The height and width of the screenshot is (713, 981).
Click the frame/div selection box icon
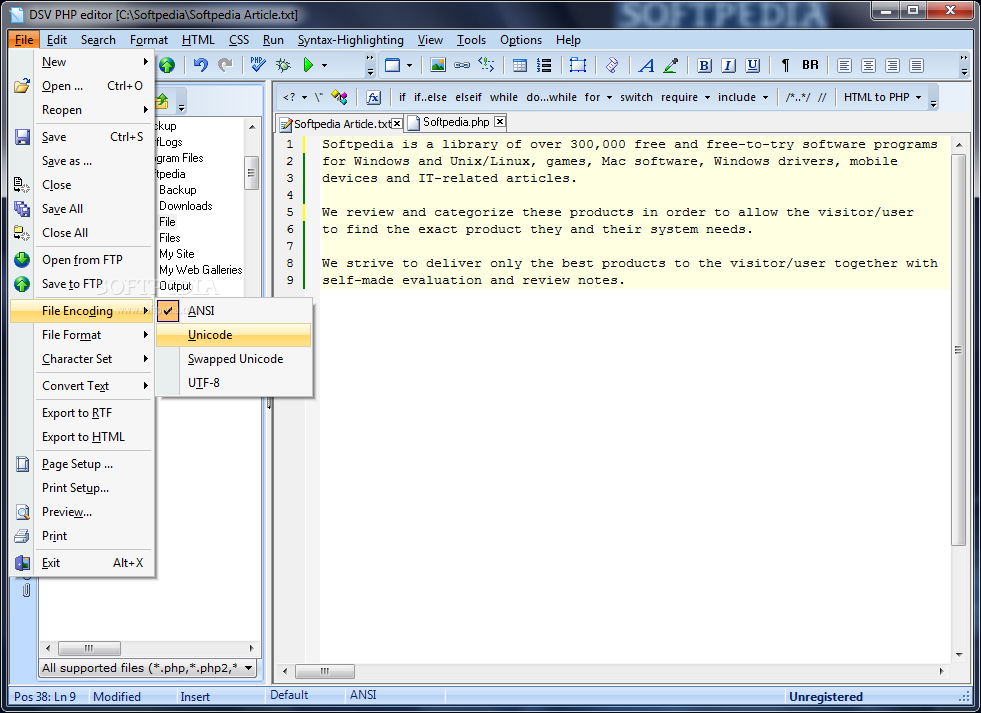point(577,65)
